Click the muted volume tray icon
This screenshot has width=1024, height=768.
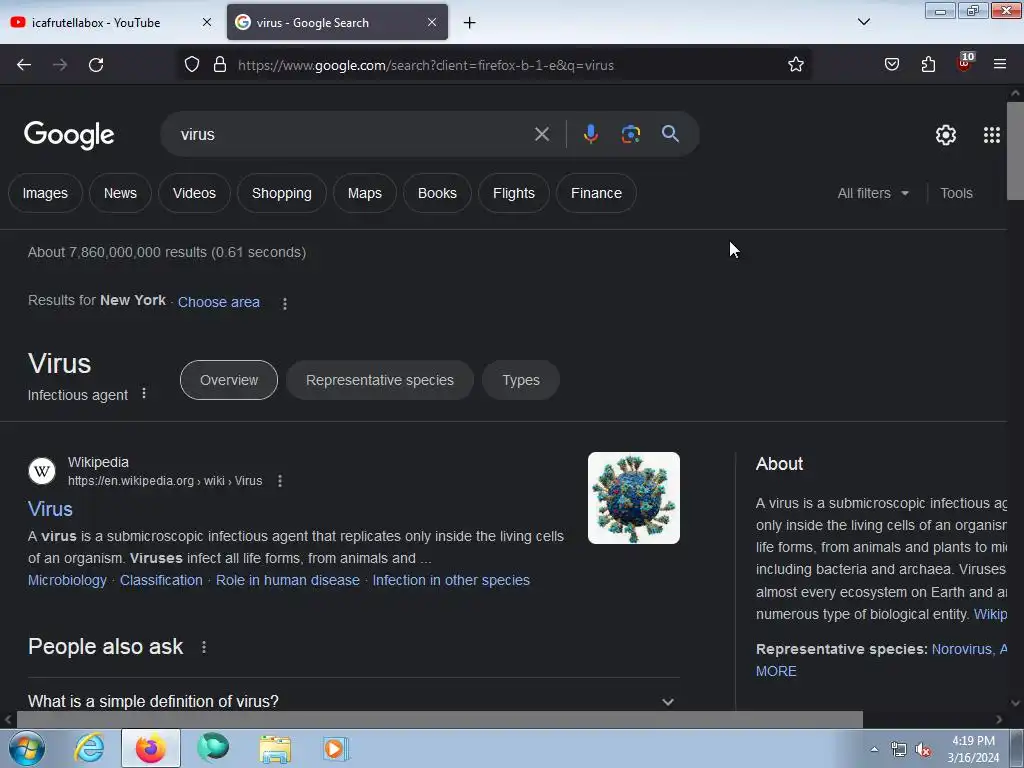point(923,750)
